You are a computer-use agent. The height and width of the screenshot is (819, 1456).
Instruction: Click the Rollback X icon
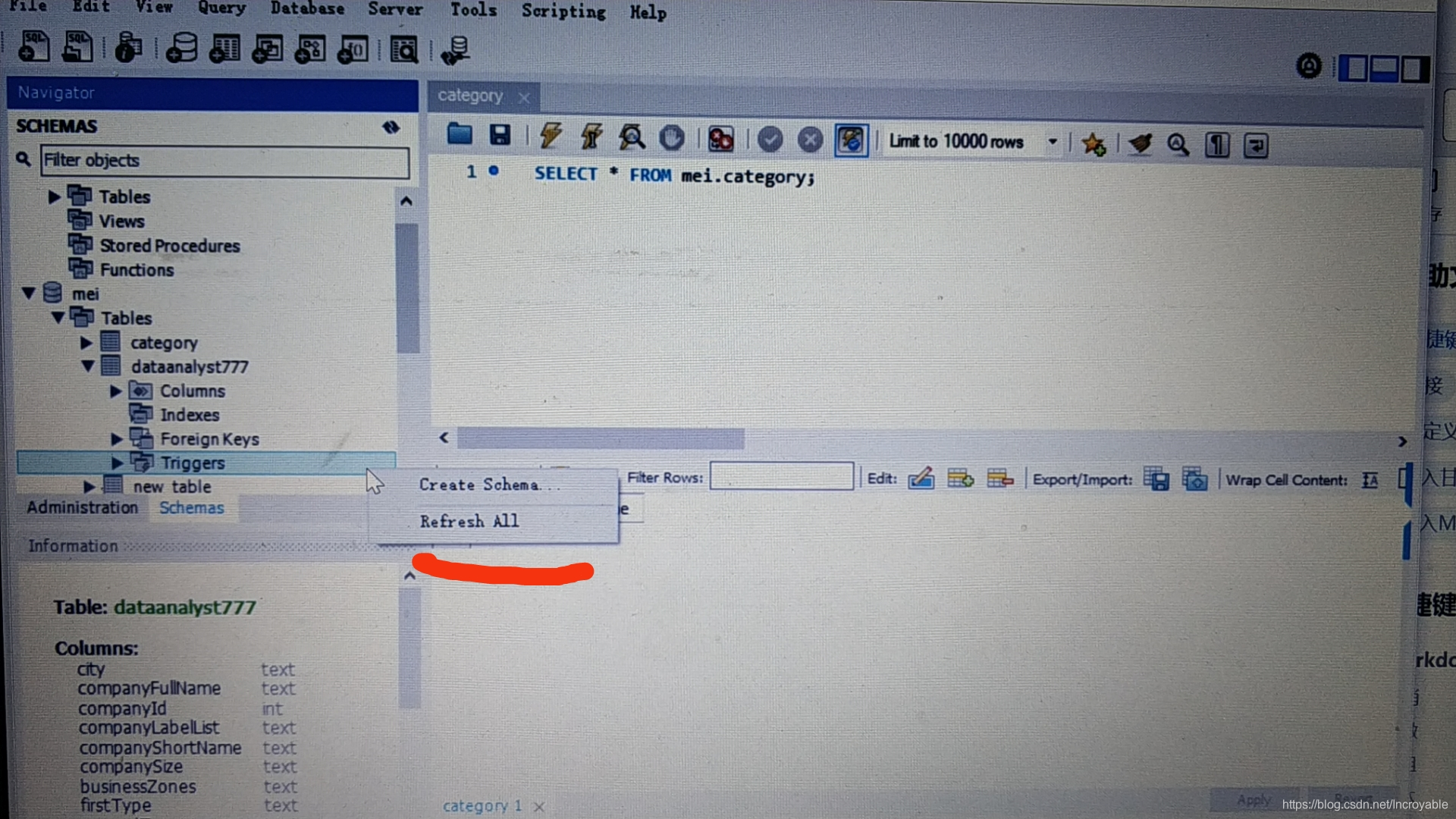click(x=810, y=140)
